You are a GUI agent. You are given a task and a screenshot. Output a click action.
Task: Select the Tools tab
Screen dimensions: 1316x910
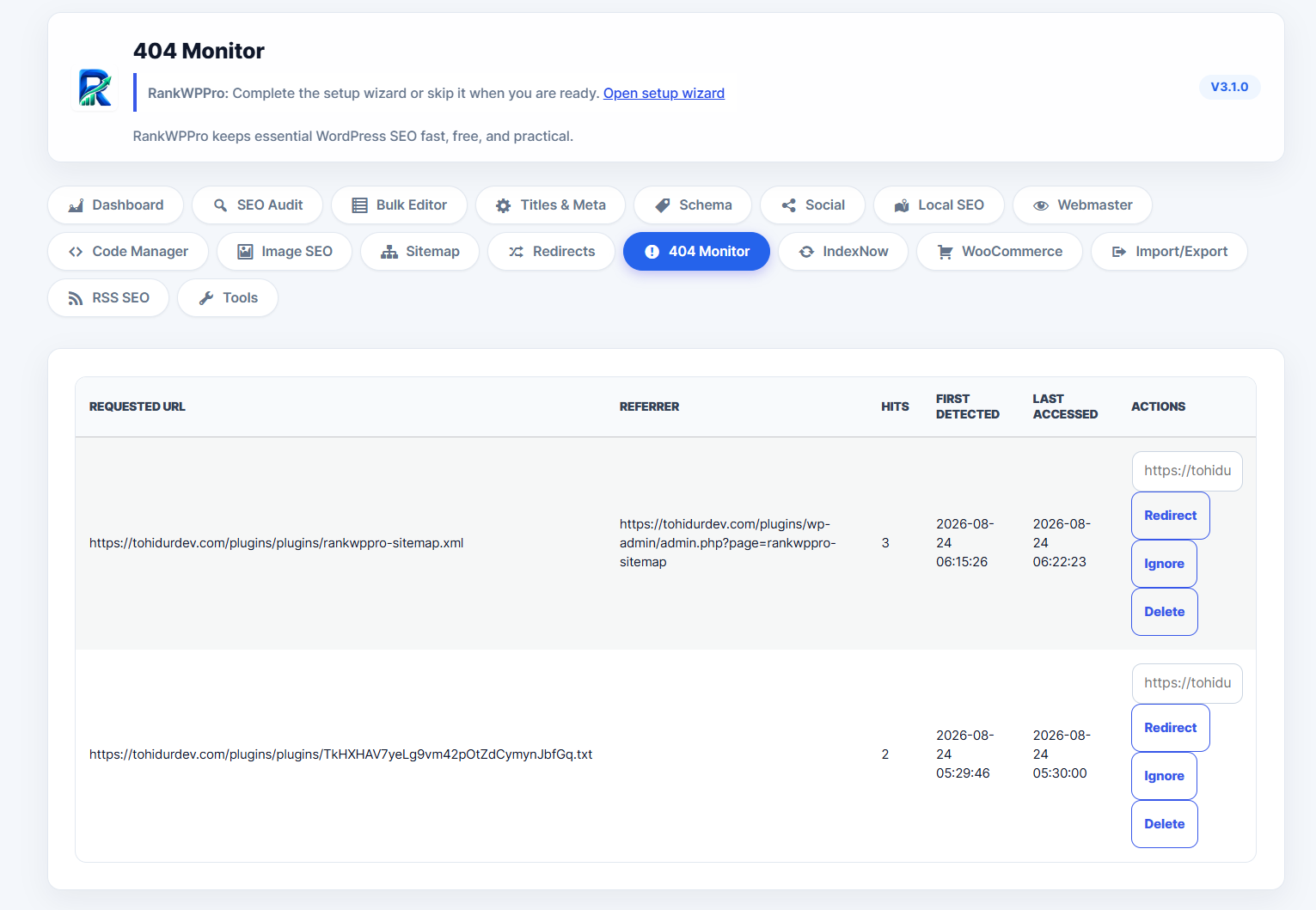(x=228, y=298)
